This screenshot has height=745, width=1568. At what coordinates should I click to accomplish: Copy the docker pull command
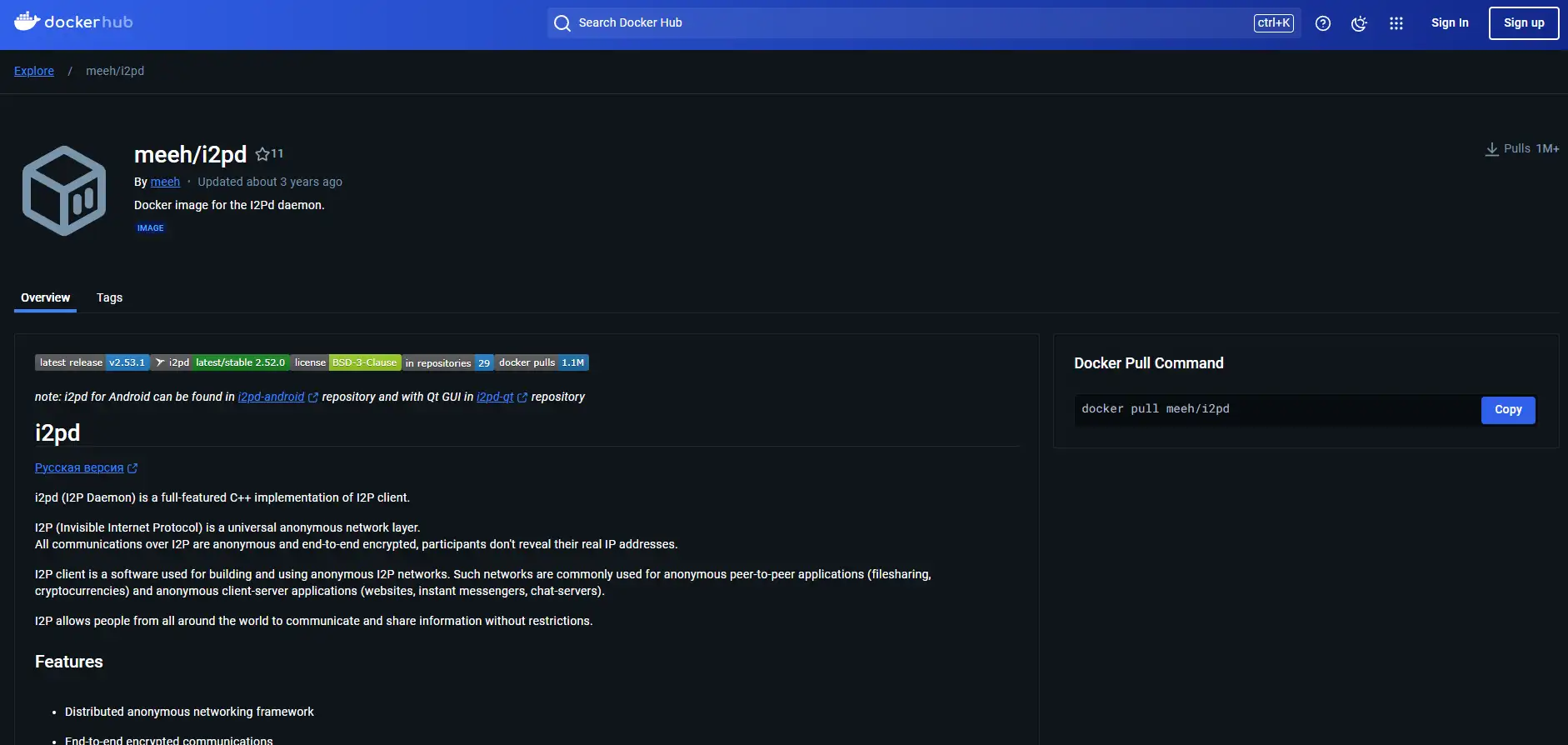click(x=1508, y=410)
